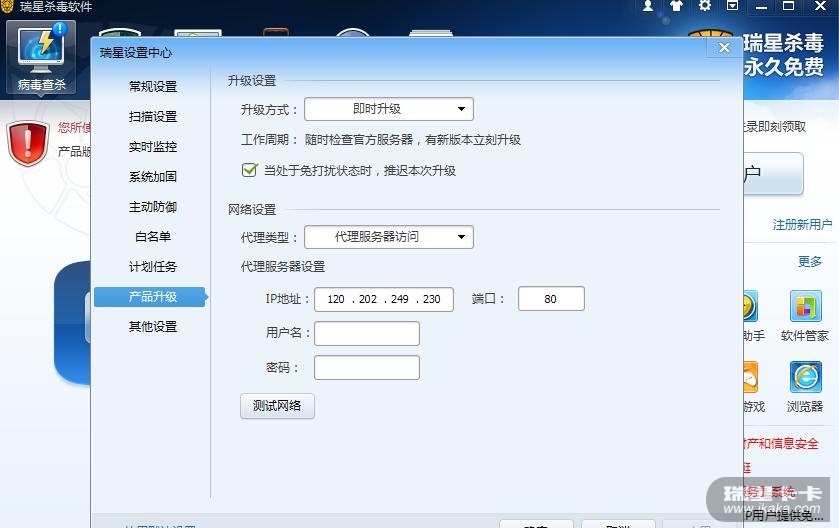Select 常规设置 in the sidebar
Viewport: 839px width, 528px height.
coord(152,86)
